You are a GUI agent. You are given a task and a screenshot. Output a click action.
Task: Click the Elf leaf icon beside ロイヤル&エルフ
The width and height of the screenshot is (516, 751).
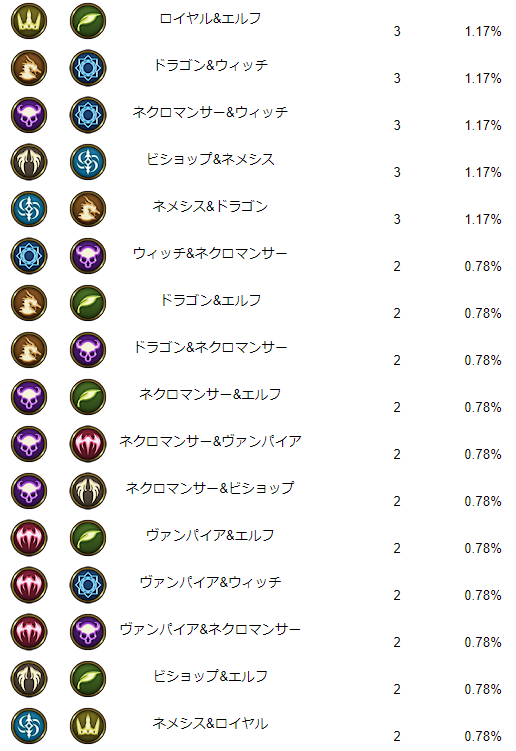88,21
